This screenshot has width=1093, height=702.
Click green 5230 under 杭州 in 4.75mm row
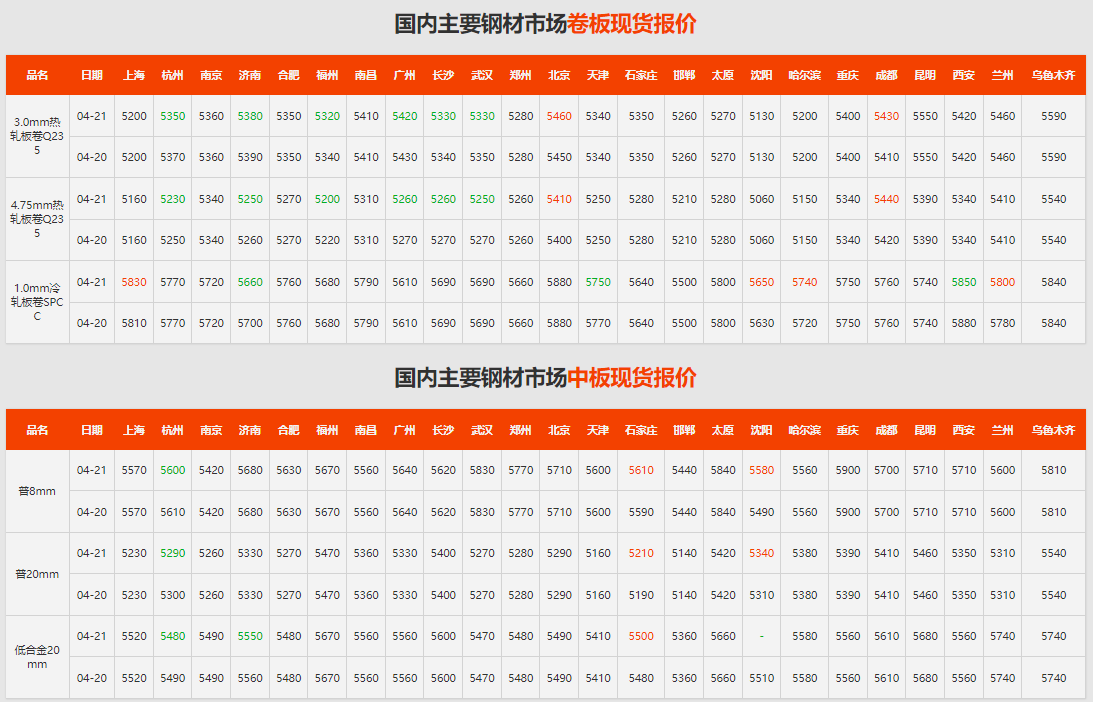tap(173, 199)
